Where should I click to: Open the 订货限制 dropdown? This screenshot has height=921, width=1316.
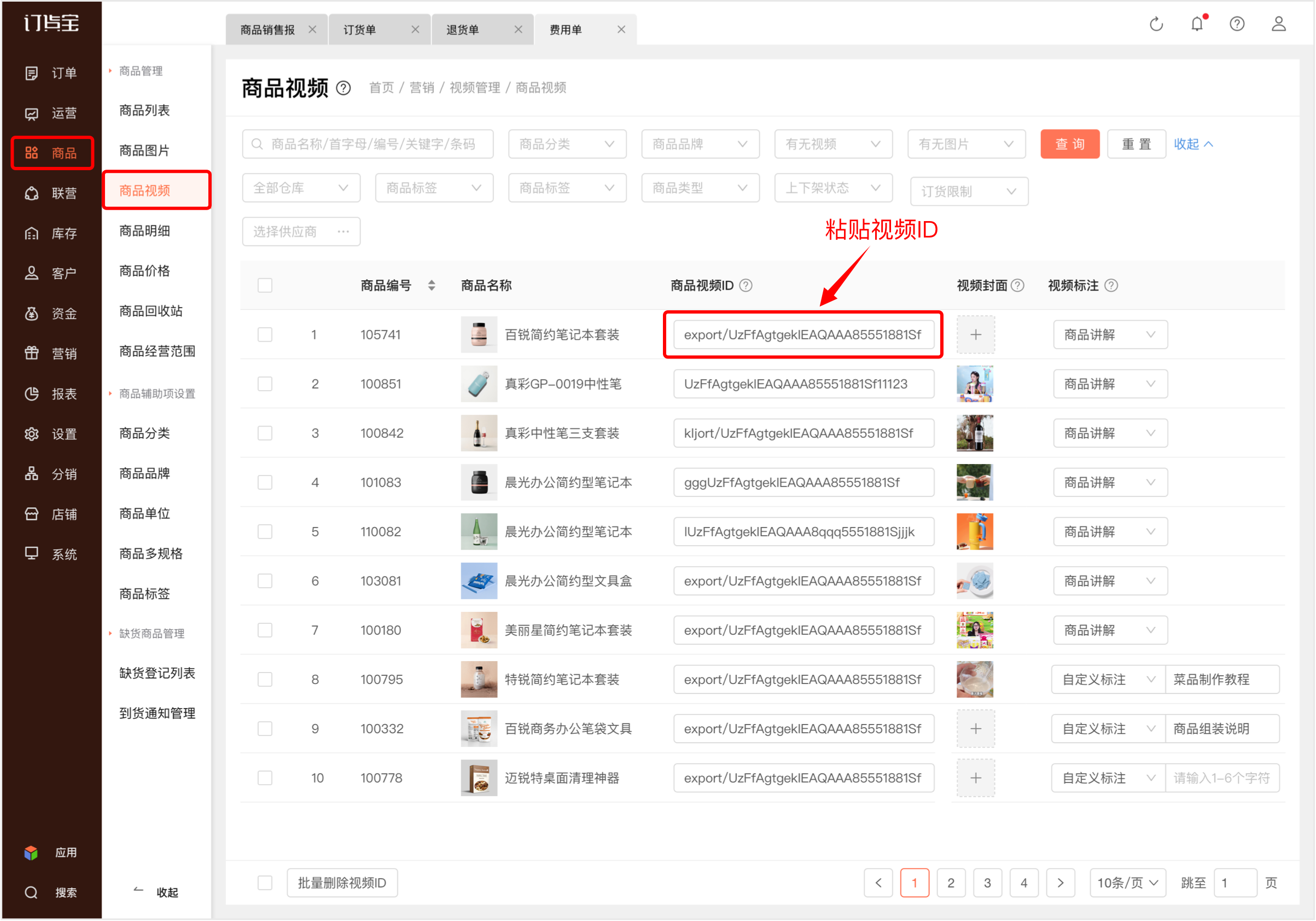coord(969,192)
